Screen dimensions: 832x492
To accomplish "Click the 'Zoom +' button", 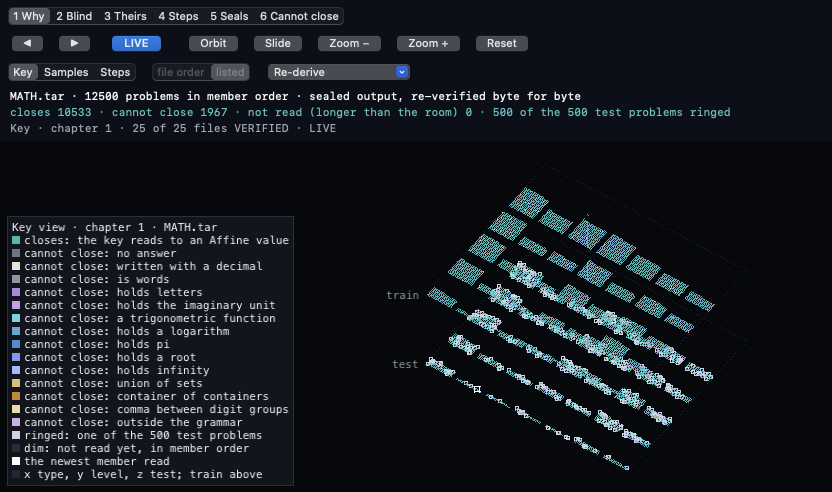I will pos(428,44).
